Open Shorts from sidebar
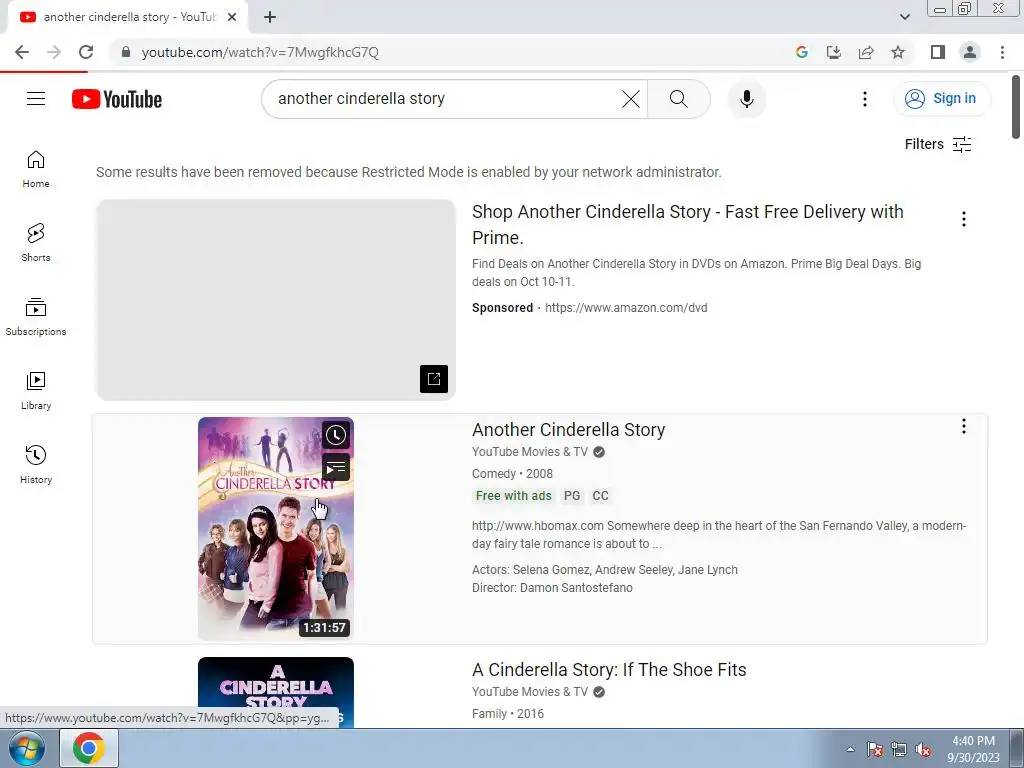 point(36,243)
